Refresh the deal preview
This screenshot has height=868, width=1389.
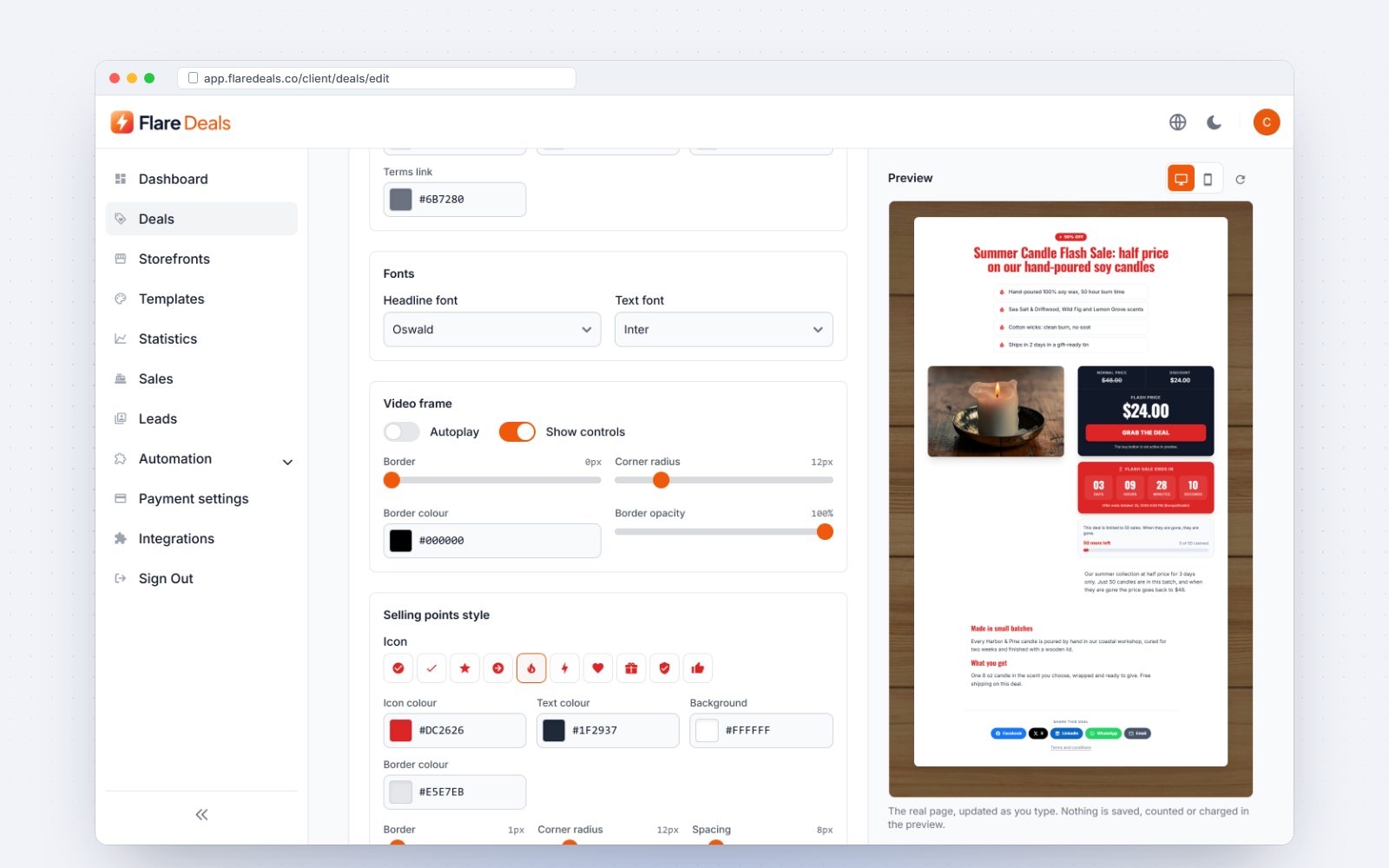pos(1241,180)
